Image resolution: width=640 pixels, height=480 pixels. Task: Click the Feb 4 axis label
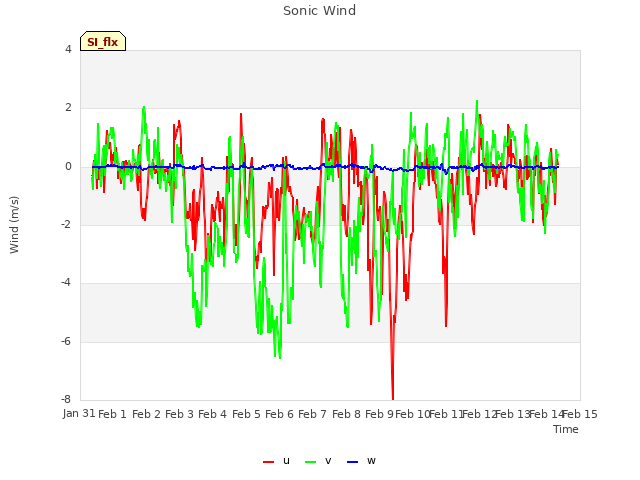(x=212, y=414)
